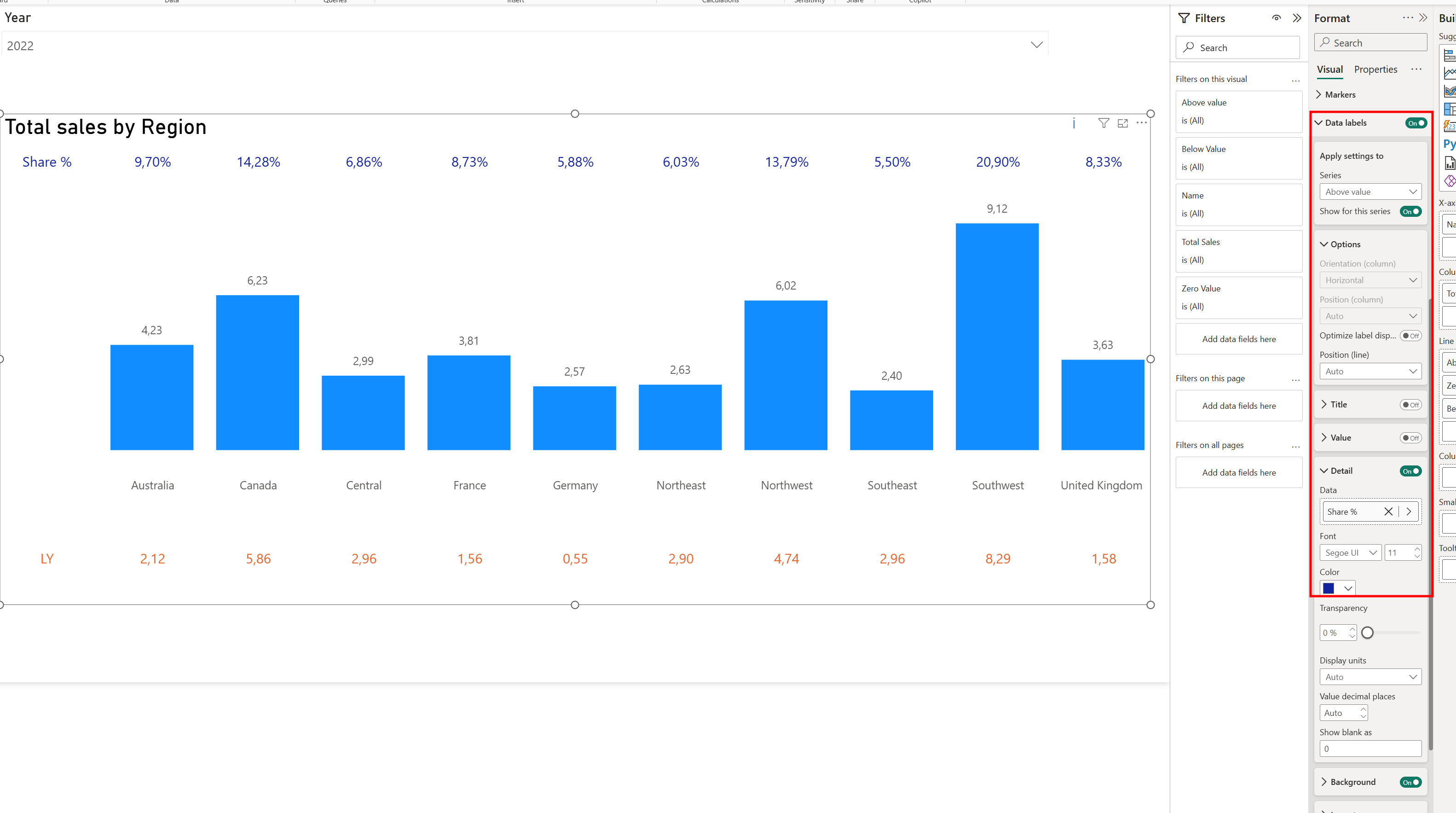The width and height of the screenshot is (1456, 813).
Task: Open the data label Color swatch picker
Action: point(1337,588)
